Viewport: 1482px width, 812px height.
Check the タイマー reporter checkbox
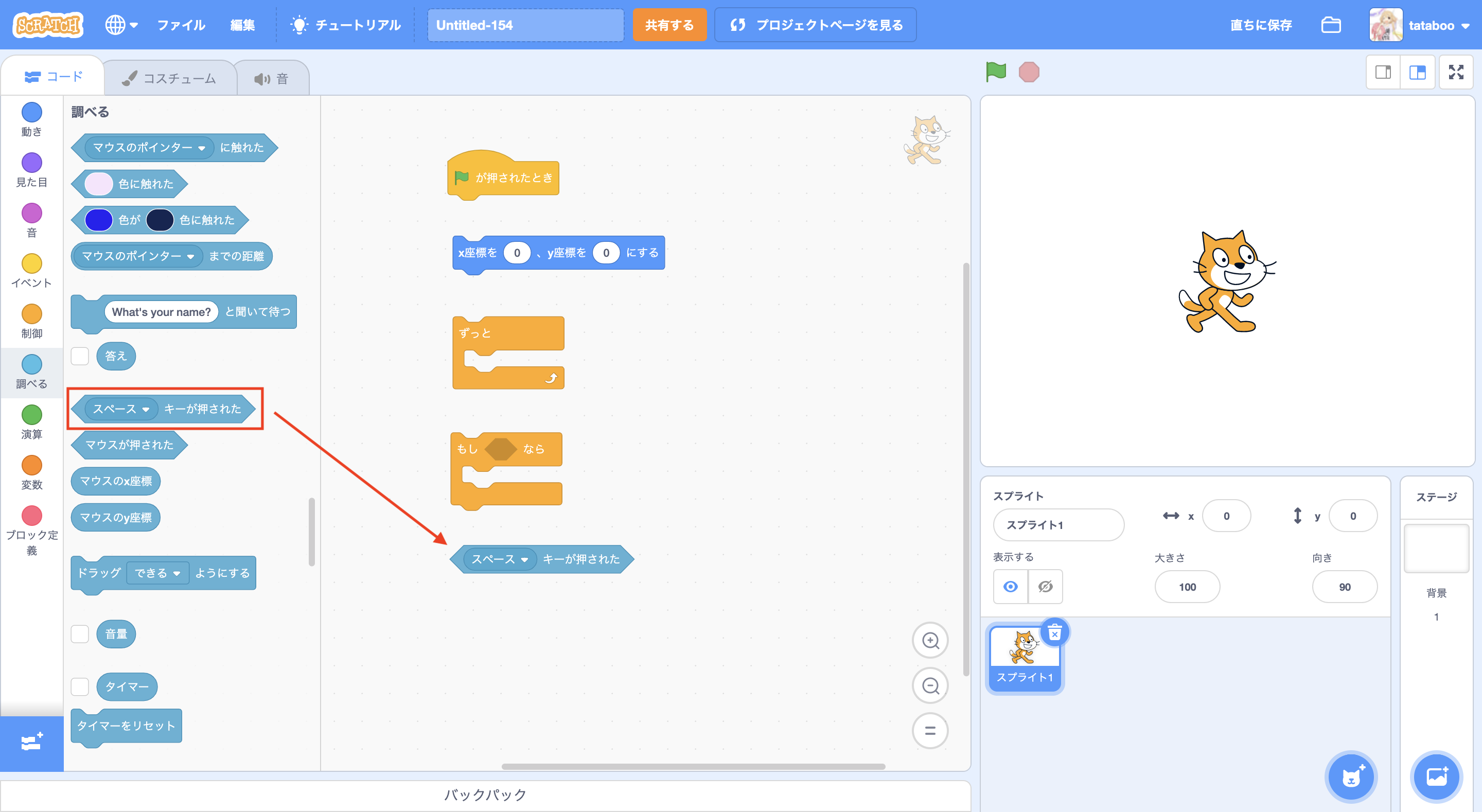(x=80, y=686)
